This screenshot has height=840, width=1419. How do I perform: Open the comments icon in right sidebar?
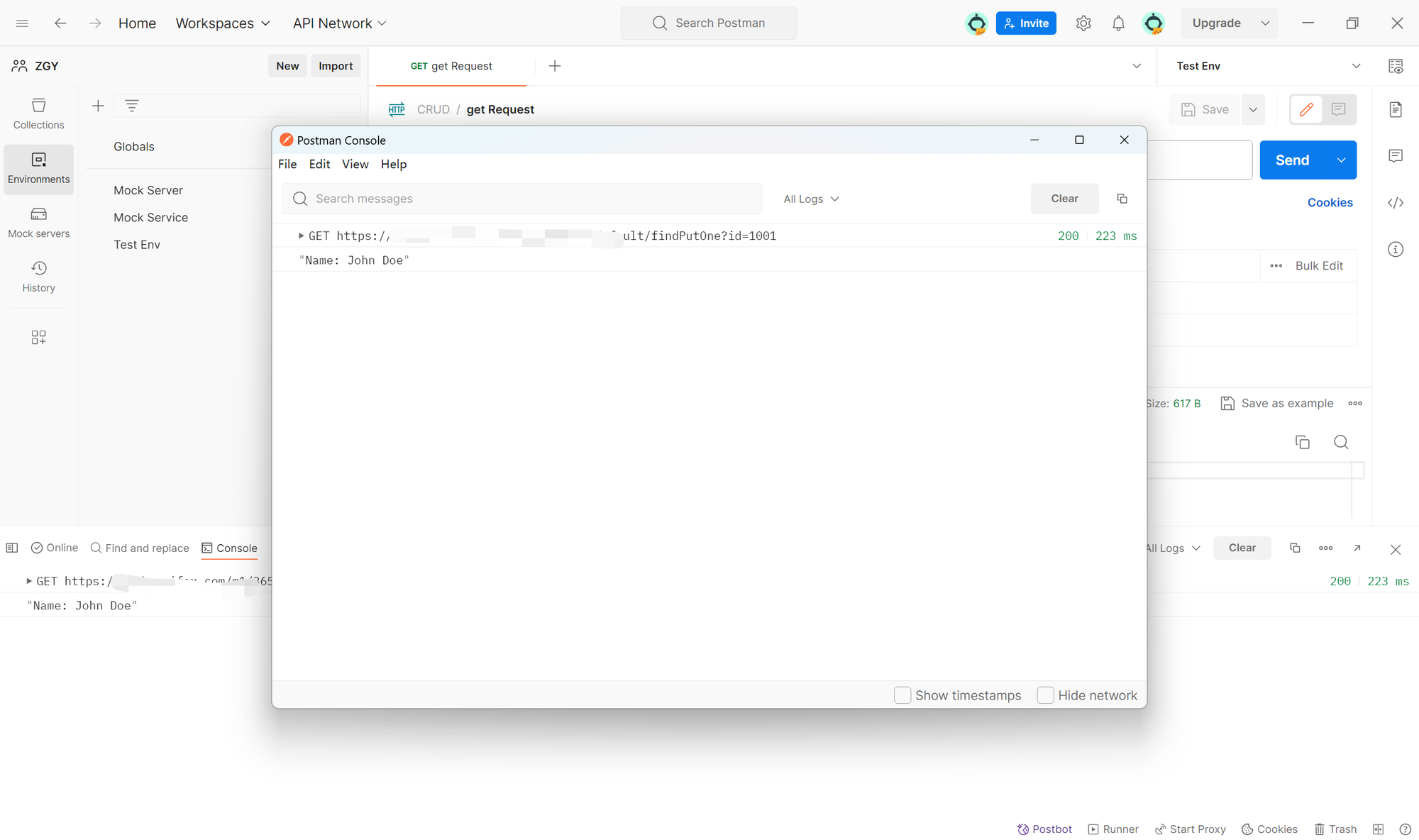(x=1396, y=155)
